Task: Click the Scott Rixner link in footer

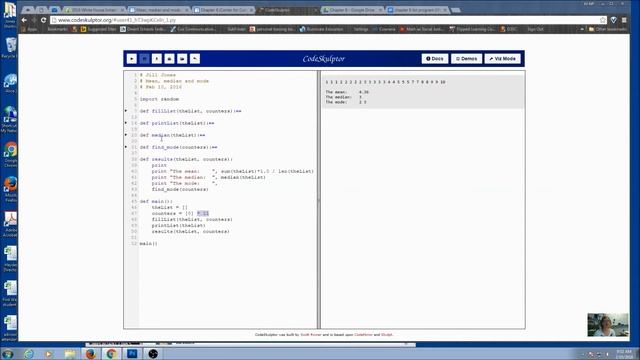Action: pos(311,335)
